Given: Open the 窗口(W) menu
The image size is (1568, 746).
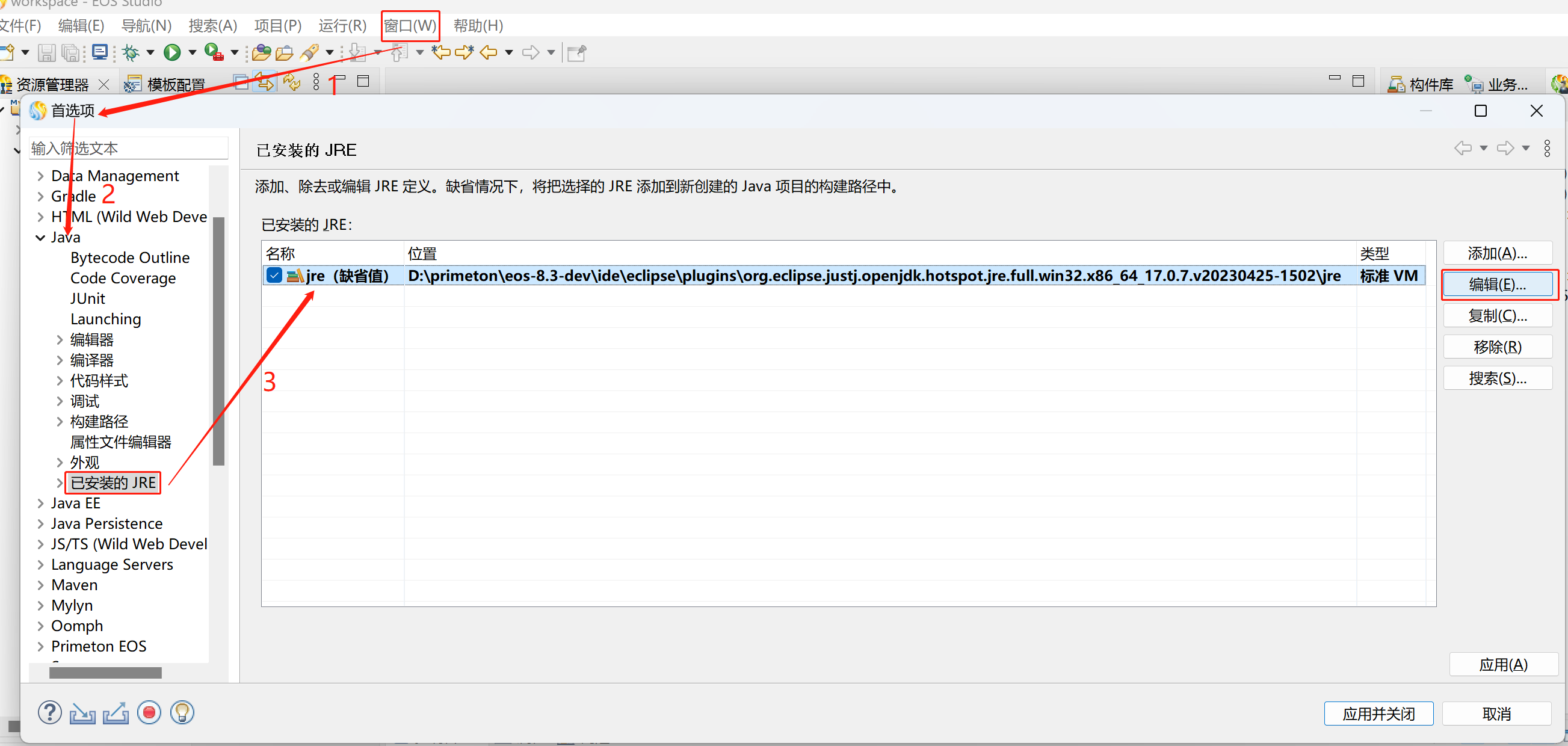Looking at the screenshot, I should click(x=410, y=25).
